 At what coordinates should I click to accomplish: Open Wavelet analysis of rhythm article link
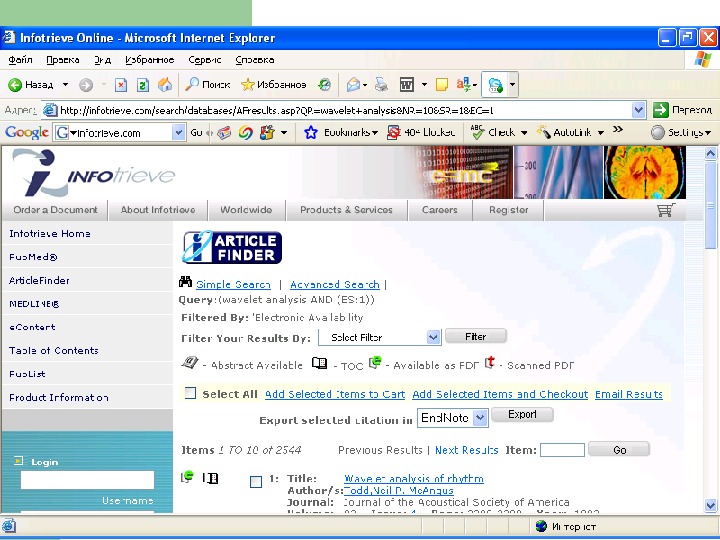(x=414, y=478)
